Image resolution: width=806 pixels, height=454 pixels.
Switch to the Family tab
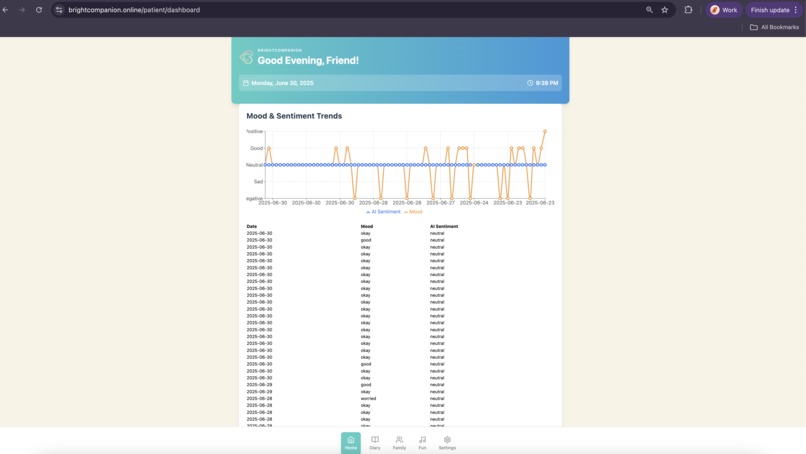pos(399,443)
